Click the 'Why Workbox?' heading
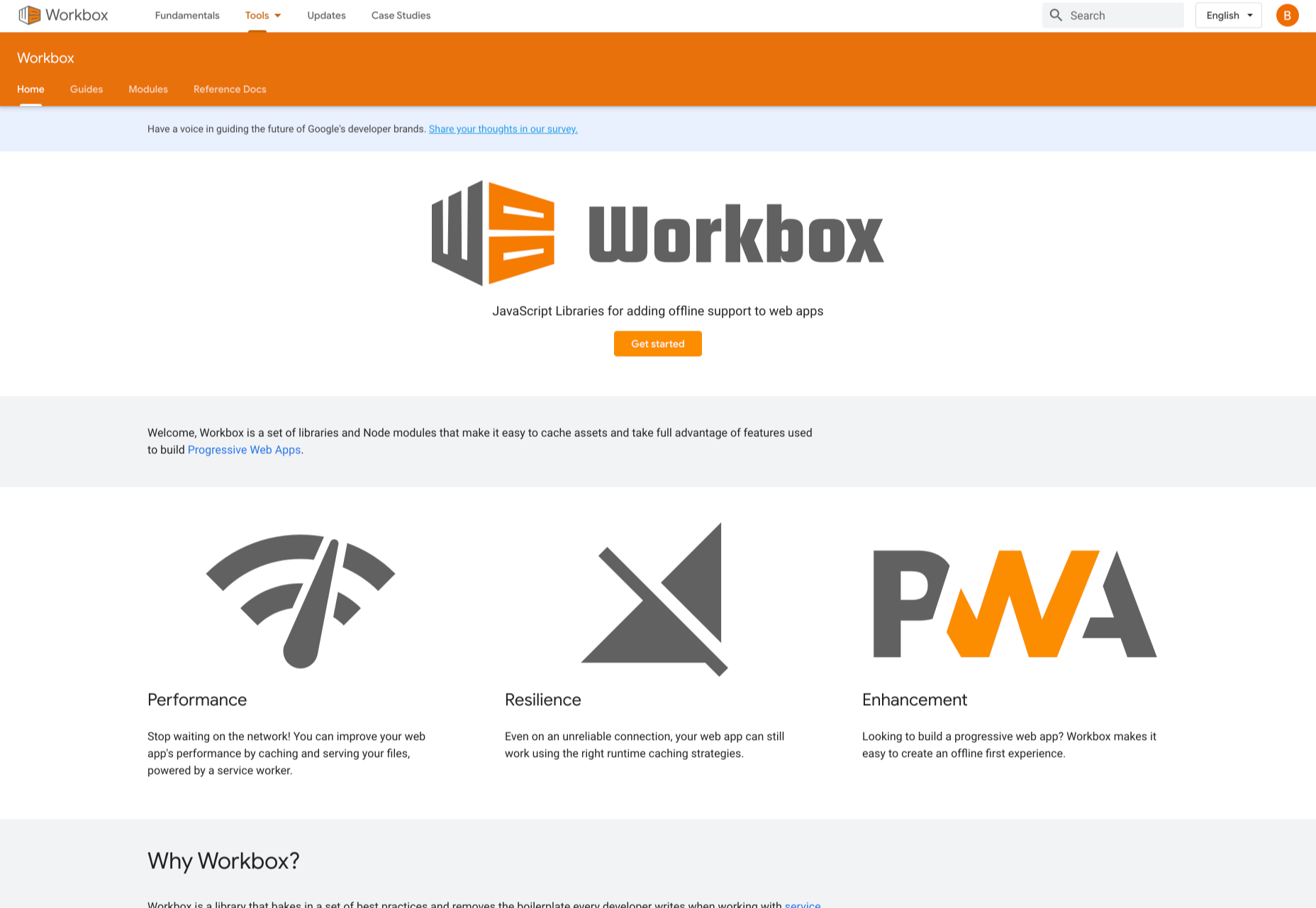 [x=223, y=860]
